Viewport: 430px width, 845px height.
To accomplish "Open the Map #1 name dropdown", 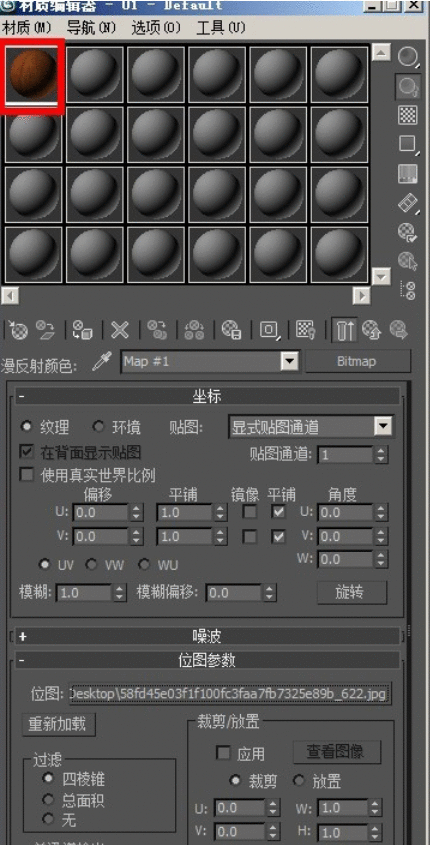I will 290,362.
